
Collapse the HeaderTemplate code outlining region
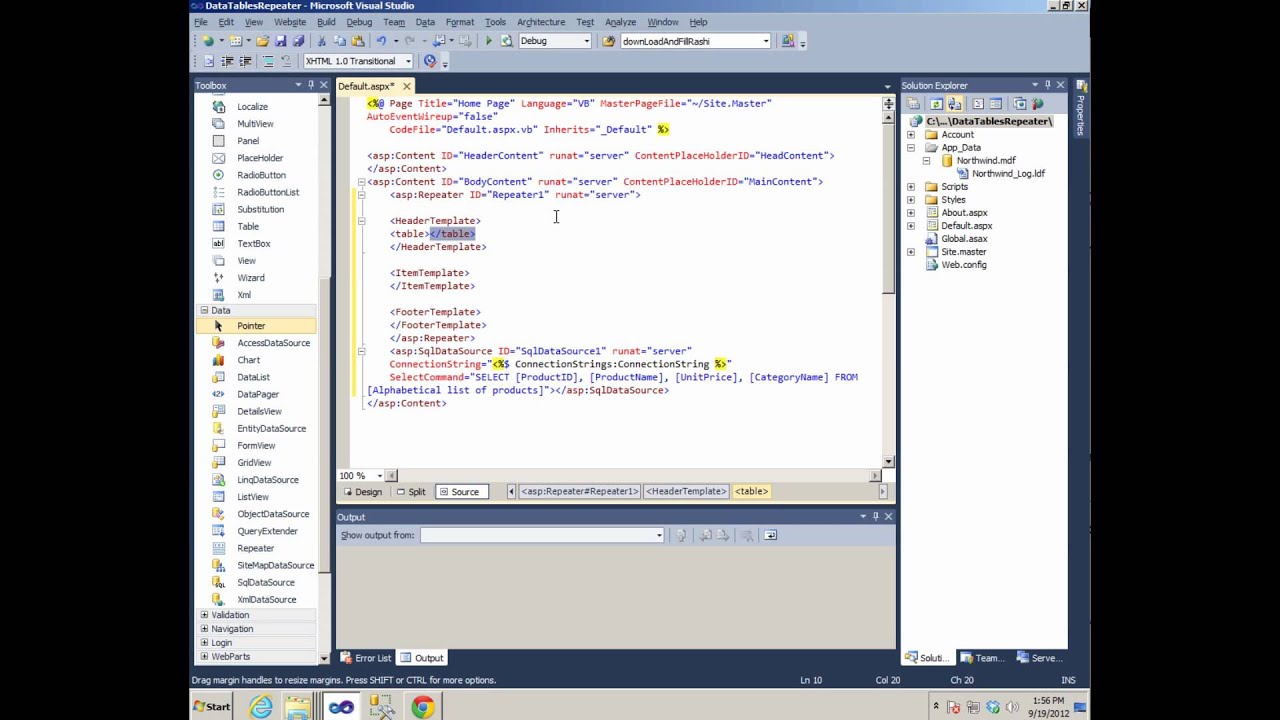tap(362, 221)
